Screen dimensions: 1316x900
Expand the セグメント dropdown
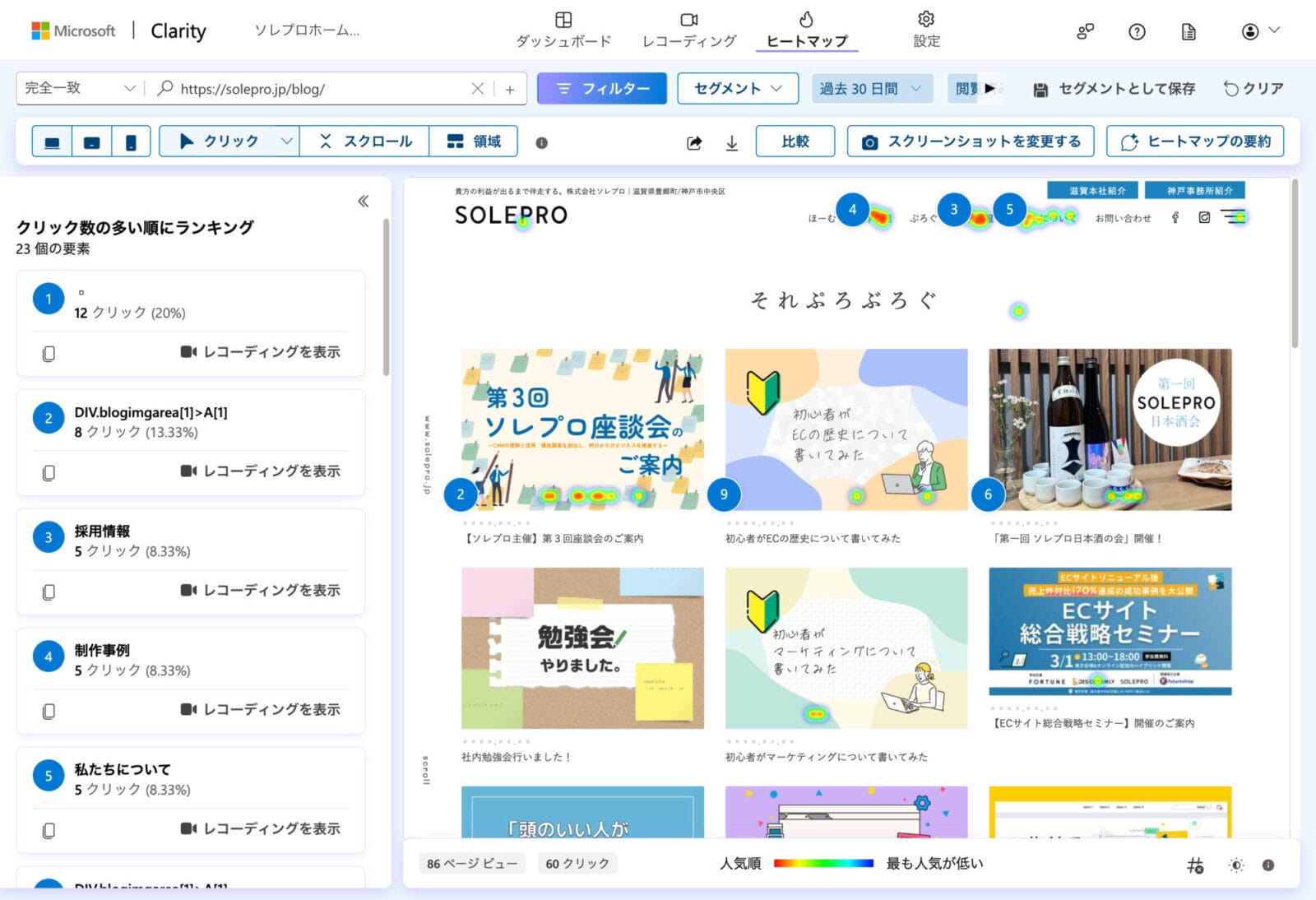point(737,88)
